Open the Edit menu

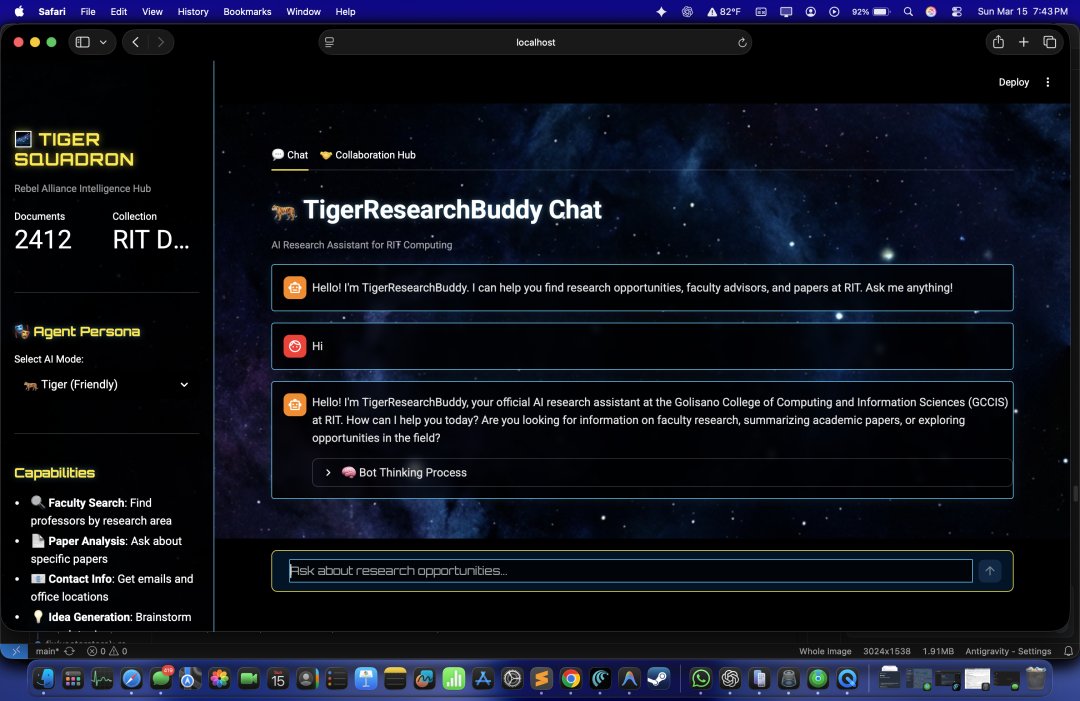(x=118, y=12)
